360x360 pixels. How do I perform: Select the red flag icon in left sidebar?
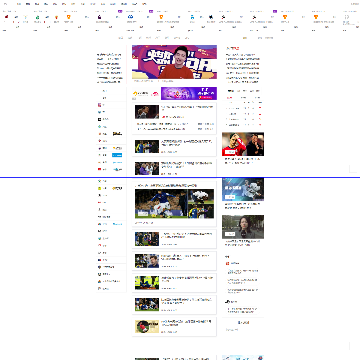pyautogui.click(x=99, y=169)
